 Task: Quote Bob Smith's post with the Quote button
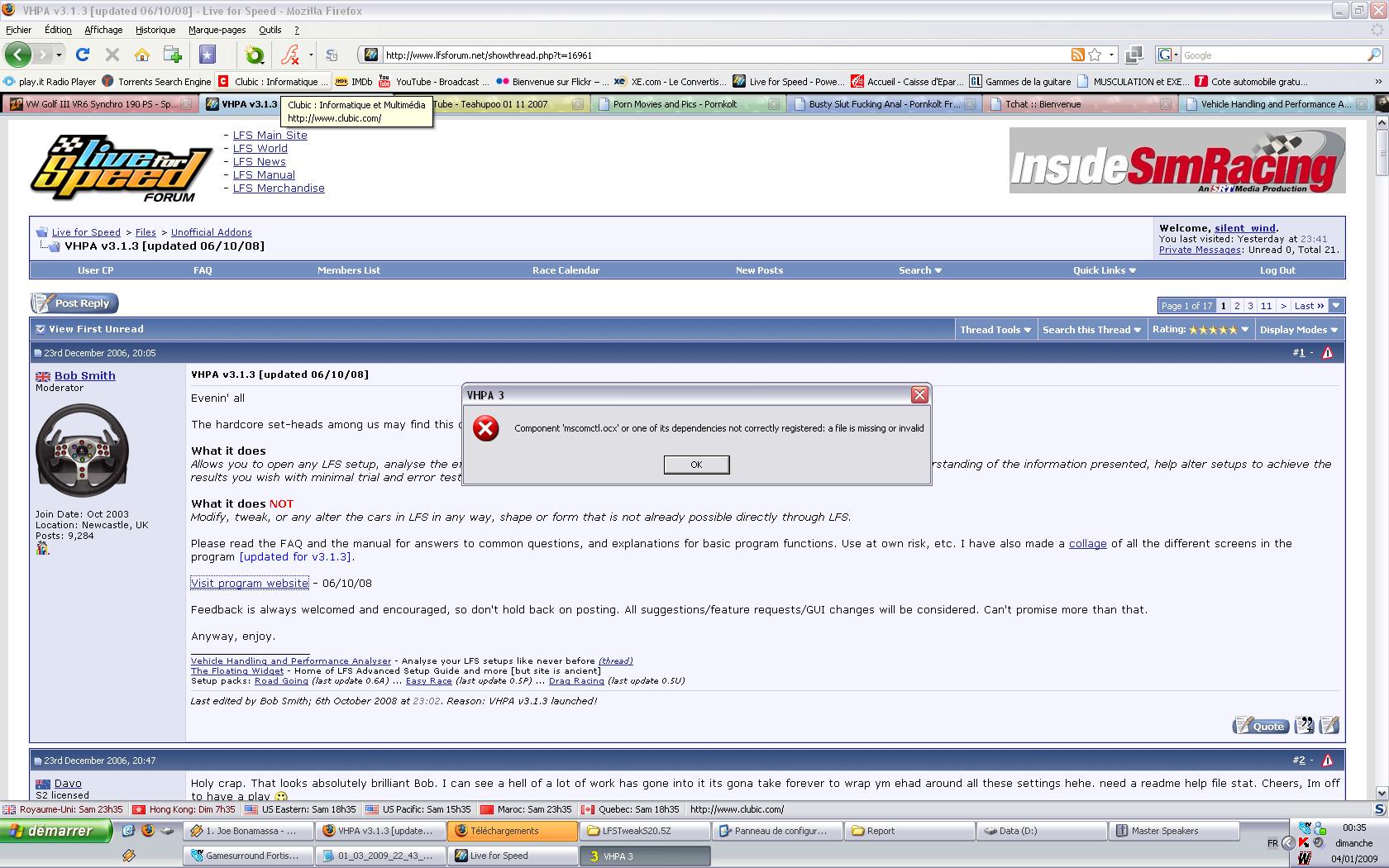pos(1261,726)
